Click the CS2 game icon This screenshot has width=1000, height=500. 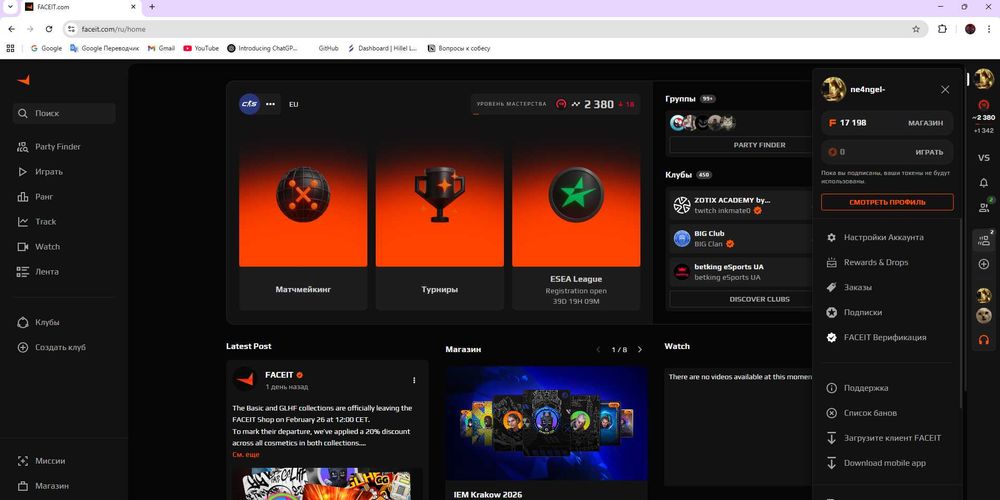249,104
